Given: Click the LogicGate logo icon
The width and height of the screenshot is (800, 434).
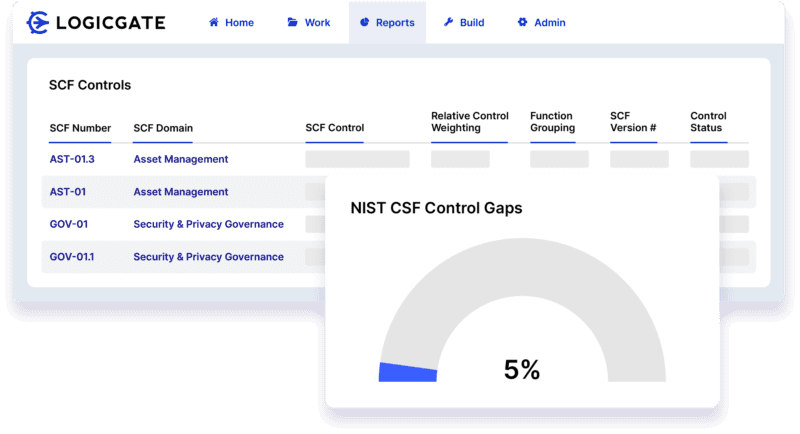Looking at the screenshot, I should (x=38, y=22).
